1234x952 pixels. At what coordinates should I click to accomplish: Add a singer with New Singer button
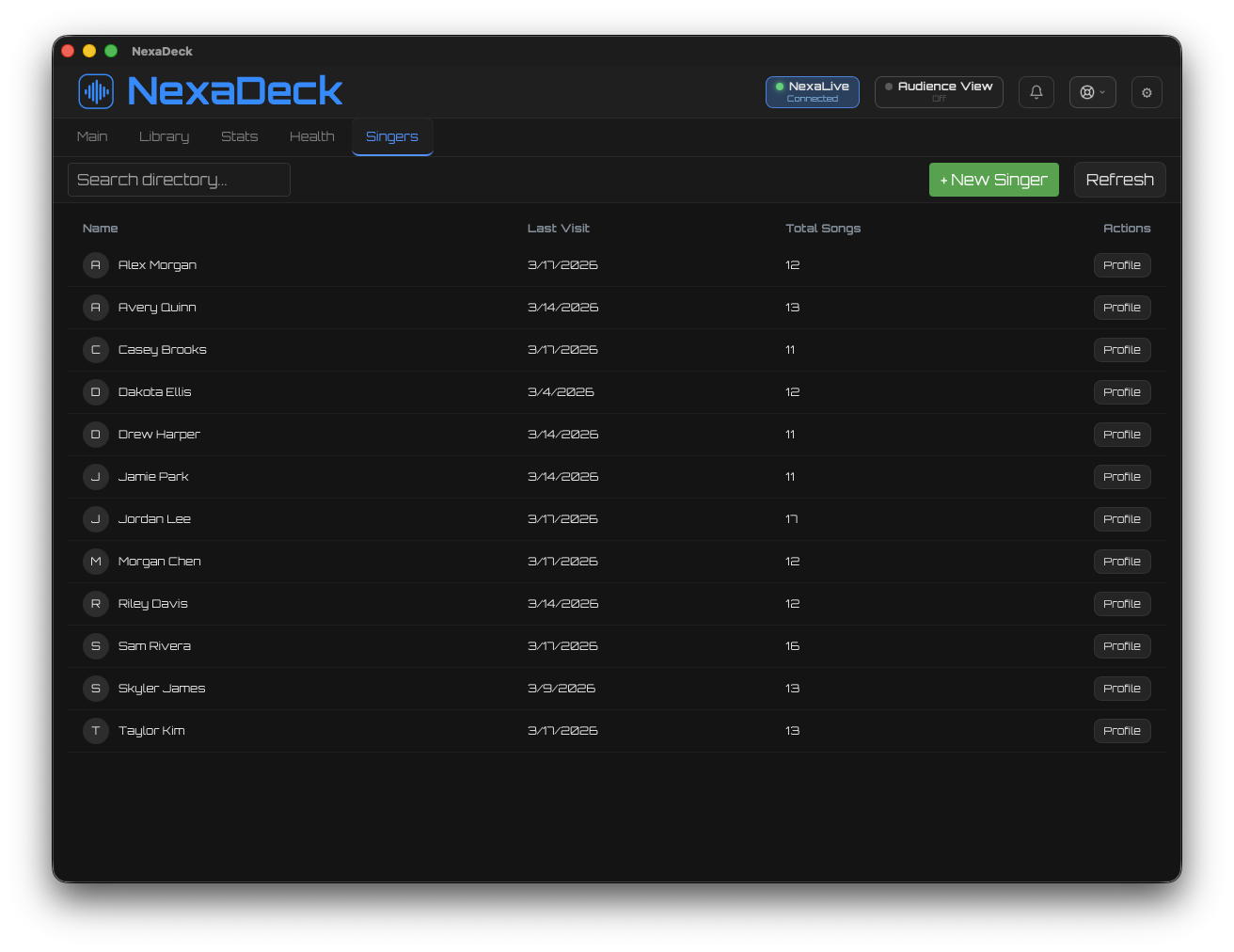coord(993,180)
